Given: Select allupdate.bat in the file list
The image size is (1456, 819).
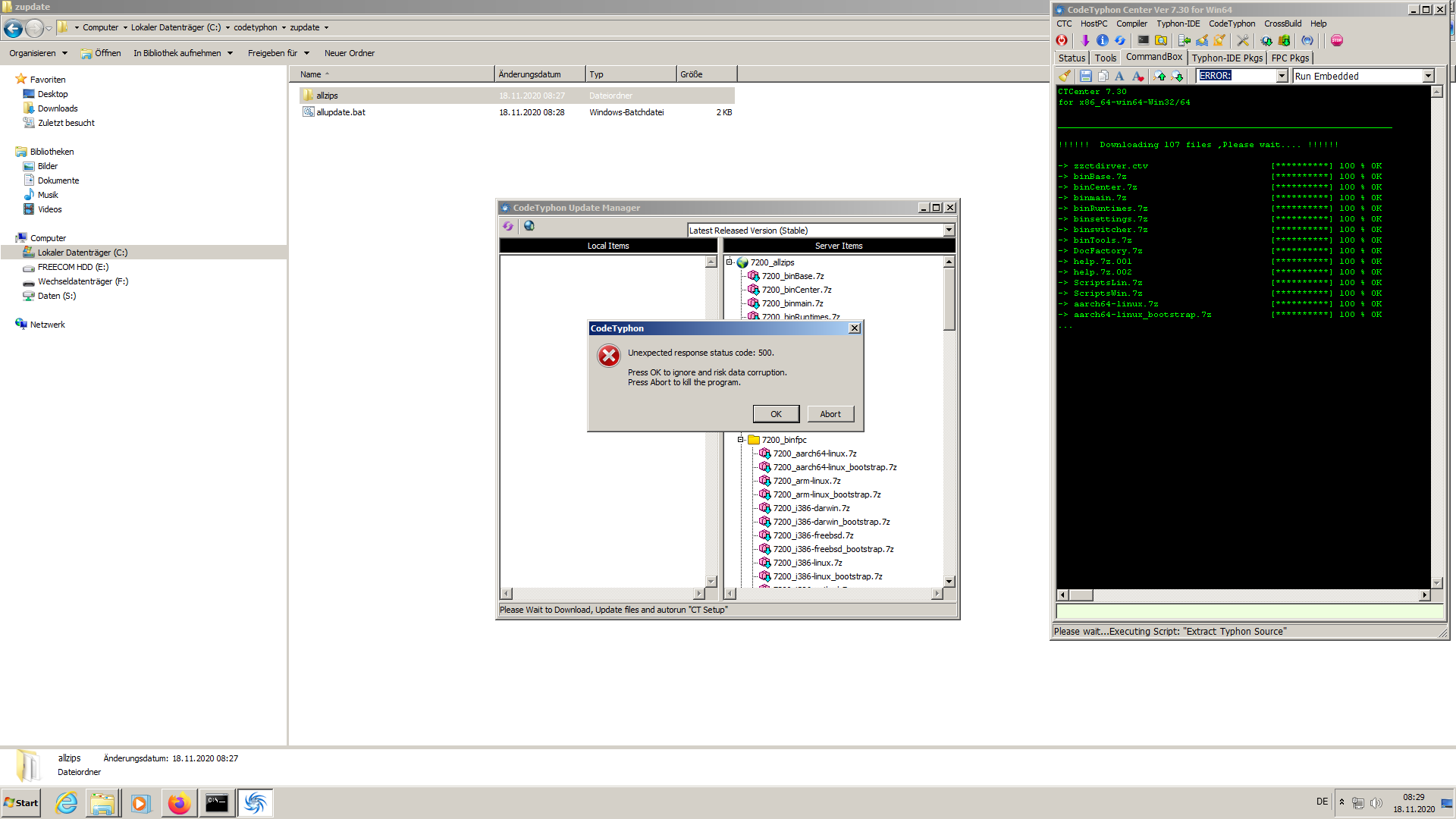Looking at the screenshot, I should (340, 112).
